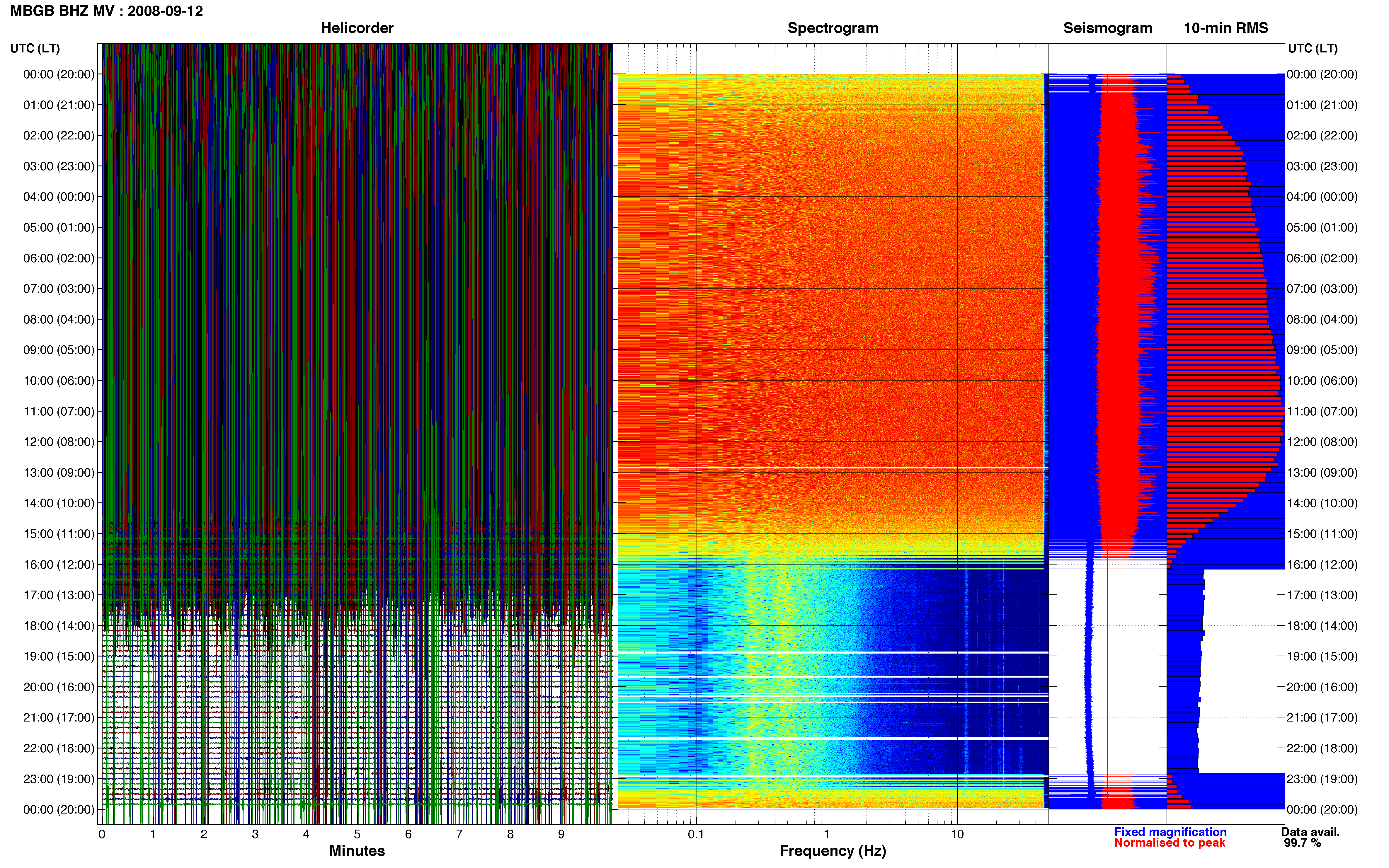The height and width of the screenshot is (868, 1389).
Task: Click the right 19:00 (15:00) time label
Action: click(1322, 656)
